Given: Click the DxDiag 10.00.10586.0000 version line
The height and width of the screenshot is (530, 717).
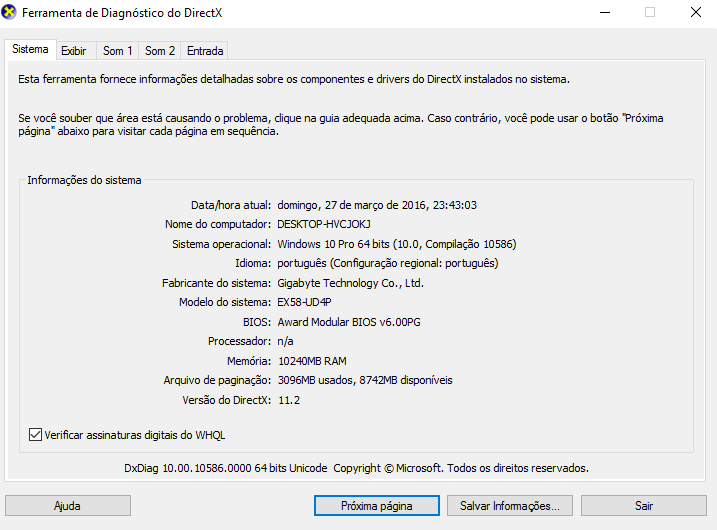Looking at the screenshot, I should [x=356, y=468].
